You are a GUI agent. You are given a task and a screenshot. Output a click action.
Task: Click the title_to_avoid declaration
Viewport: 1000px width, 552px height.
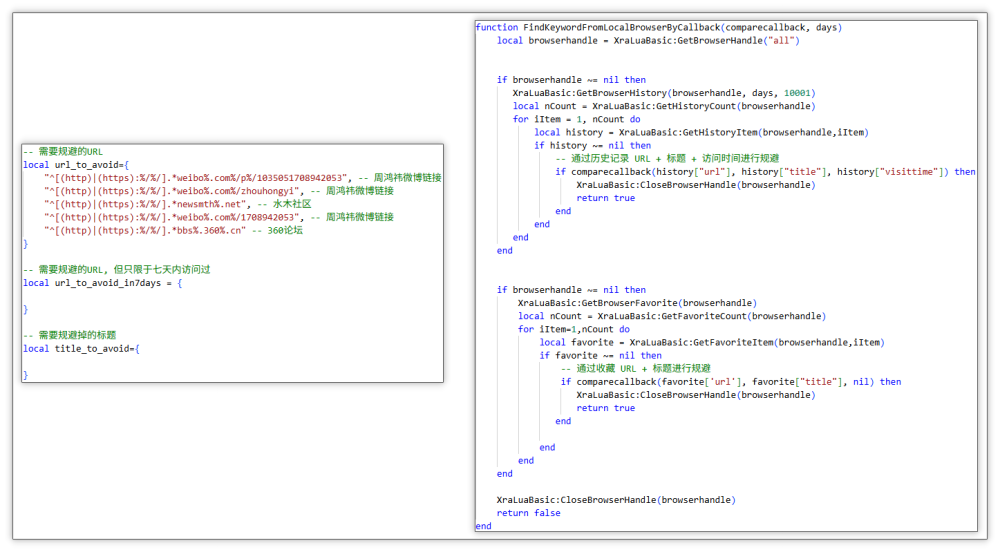click(x=82, y=348)
